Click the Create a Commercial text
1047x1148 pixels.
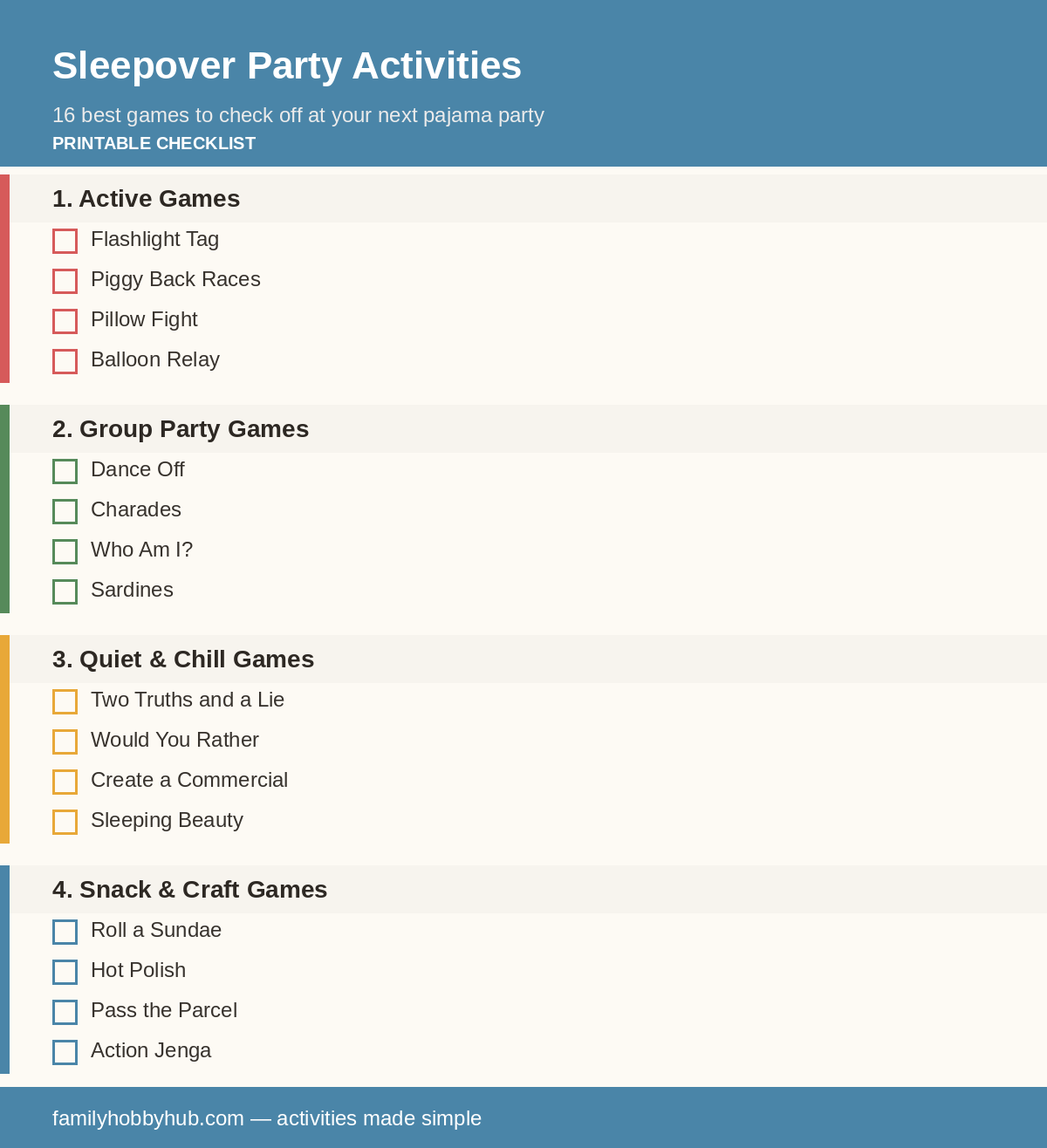click(x=189, y=780)
